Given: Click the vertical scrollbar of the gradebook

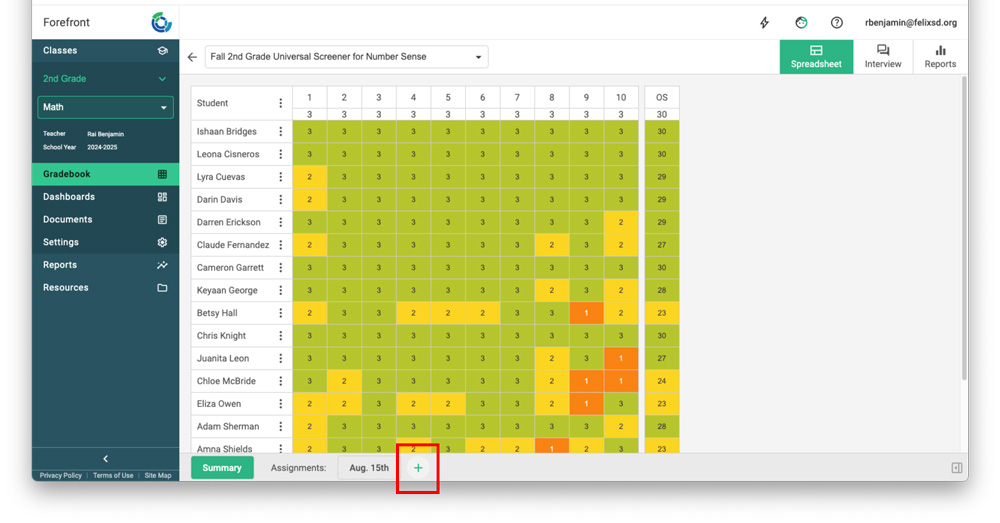Looking at the screenshot, I should click(963, 230).
